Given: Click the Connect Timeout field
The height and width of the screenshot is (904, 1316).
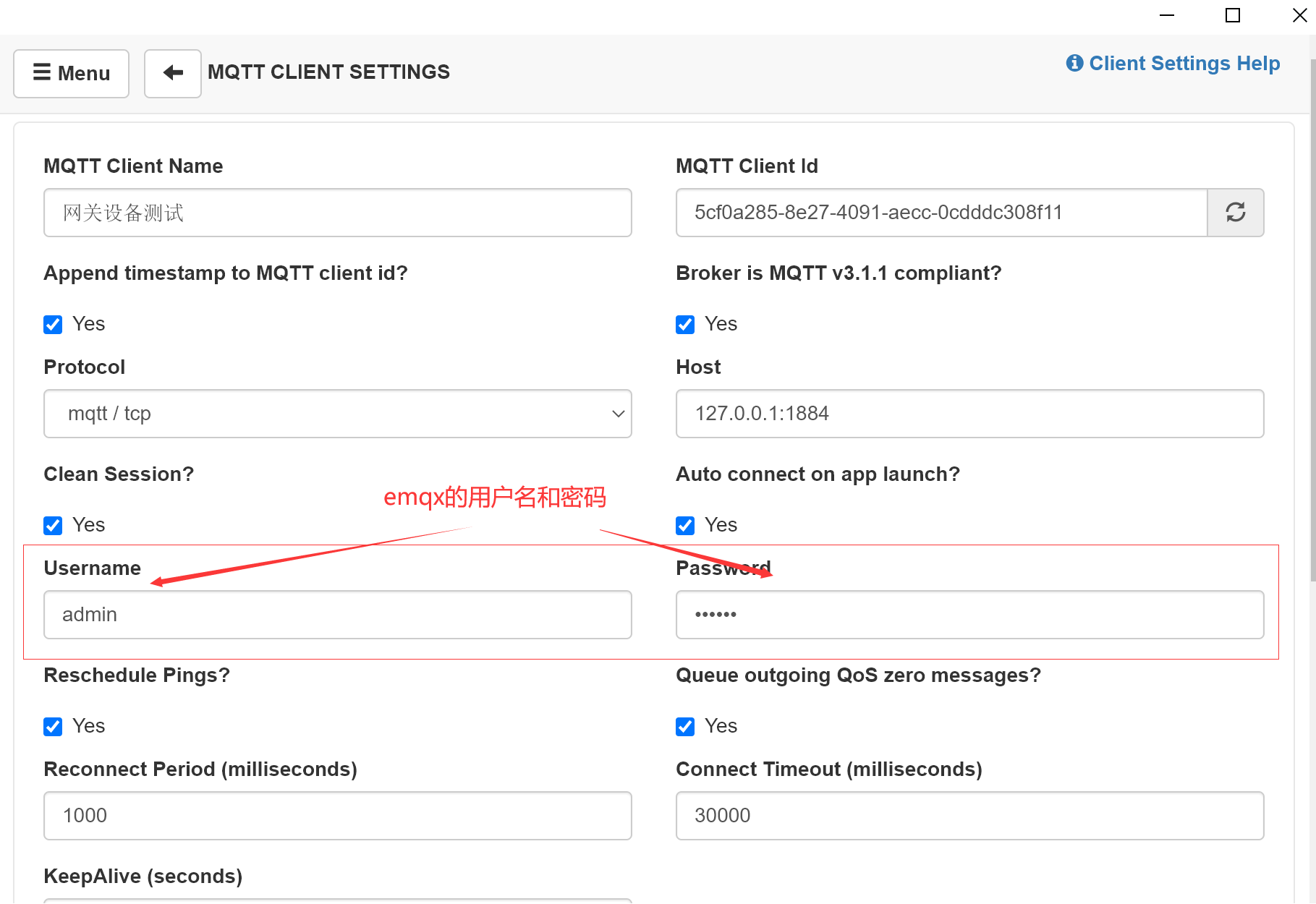Looking at the screenshot, I should coord(969,815).
